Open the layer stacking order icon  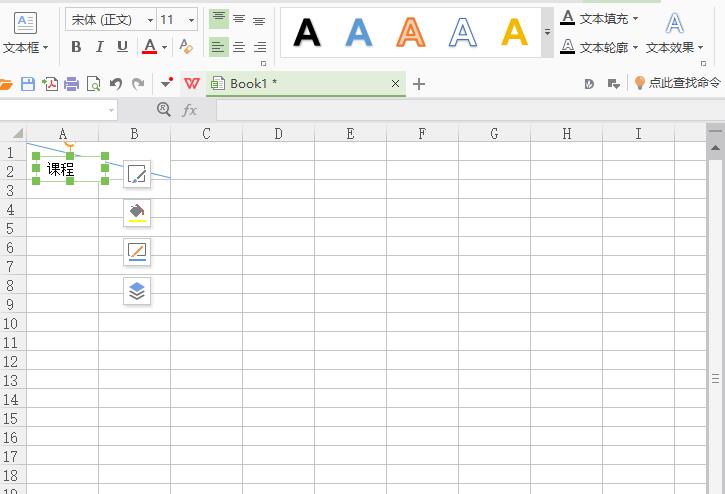[137, 291]
